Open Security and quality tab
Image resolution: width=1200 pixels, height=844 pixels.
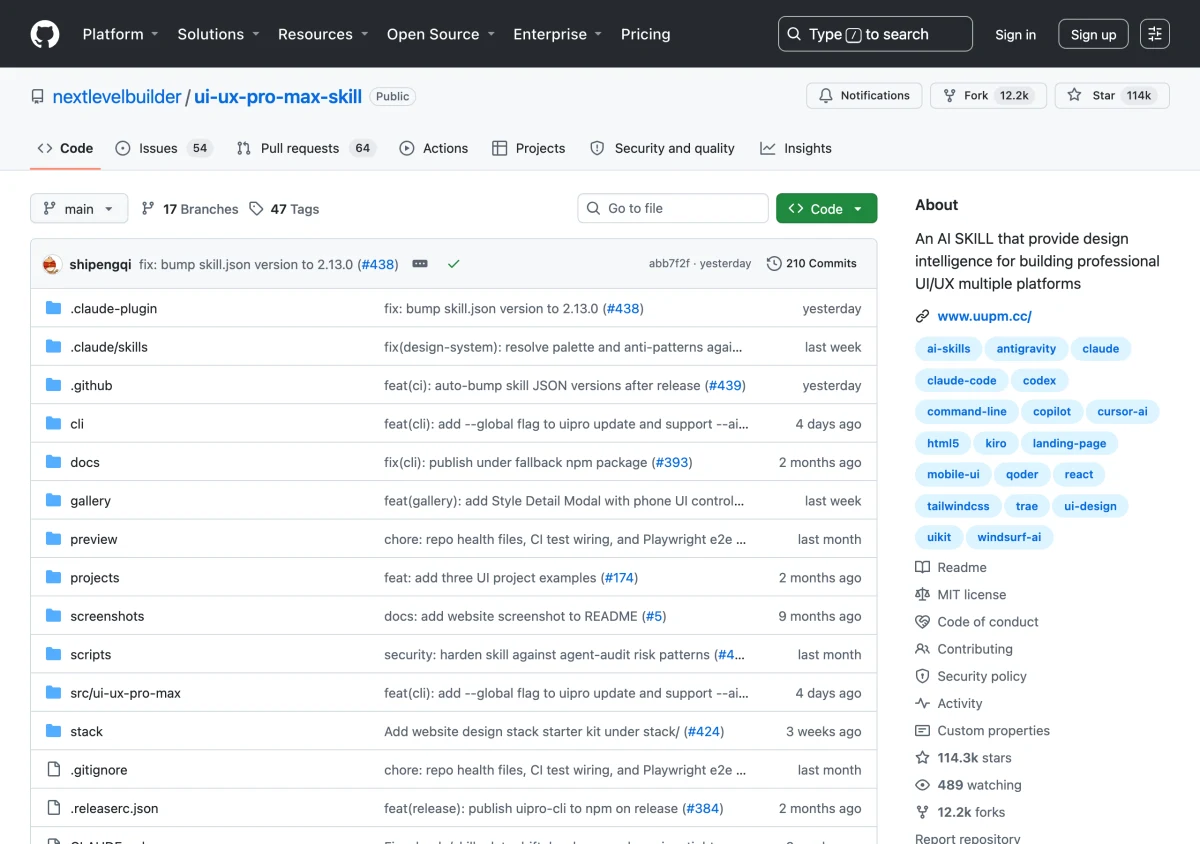coord(662,148)
